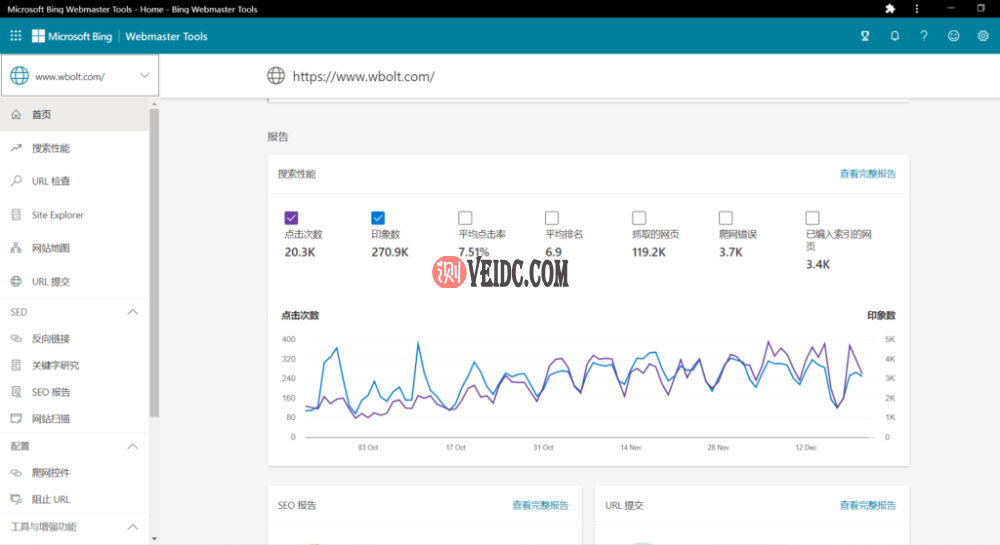This screenshot has height=545, width=1000.
Task: Click the sidebar vertical scrollbar thumb
Action: click(x=154, y=261)
